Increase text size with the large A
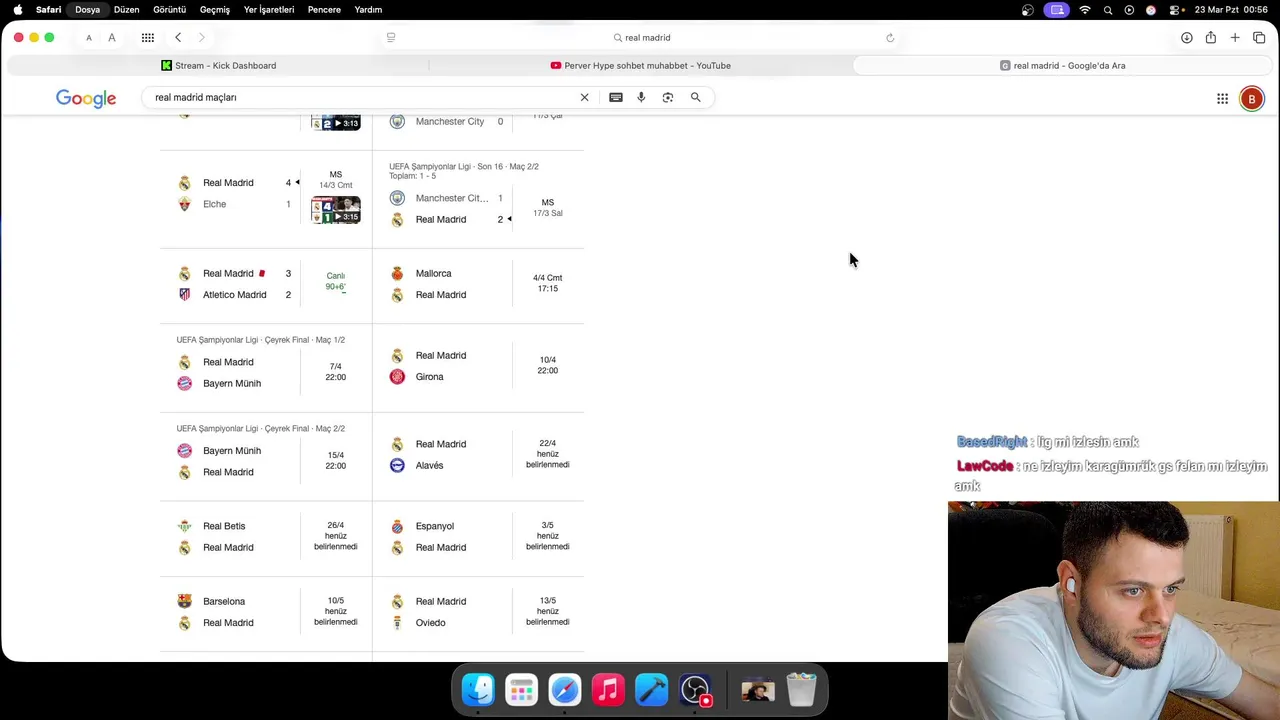 (x=112, y=37)
